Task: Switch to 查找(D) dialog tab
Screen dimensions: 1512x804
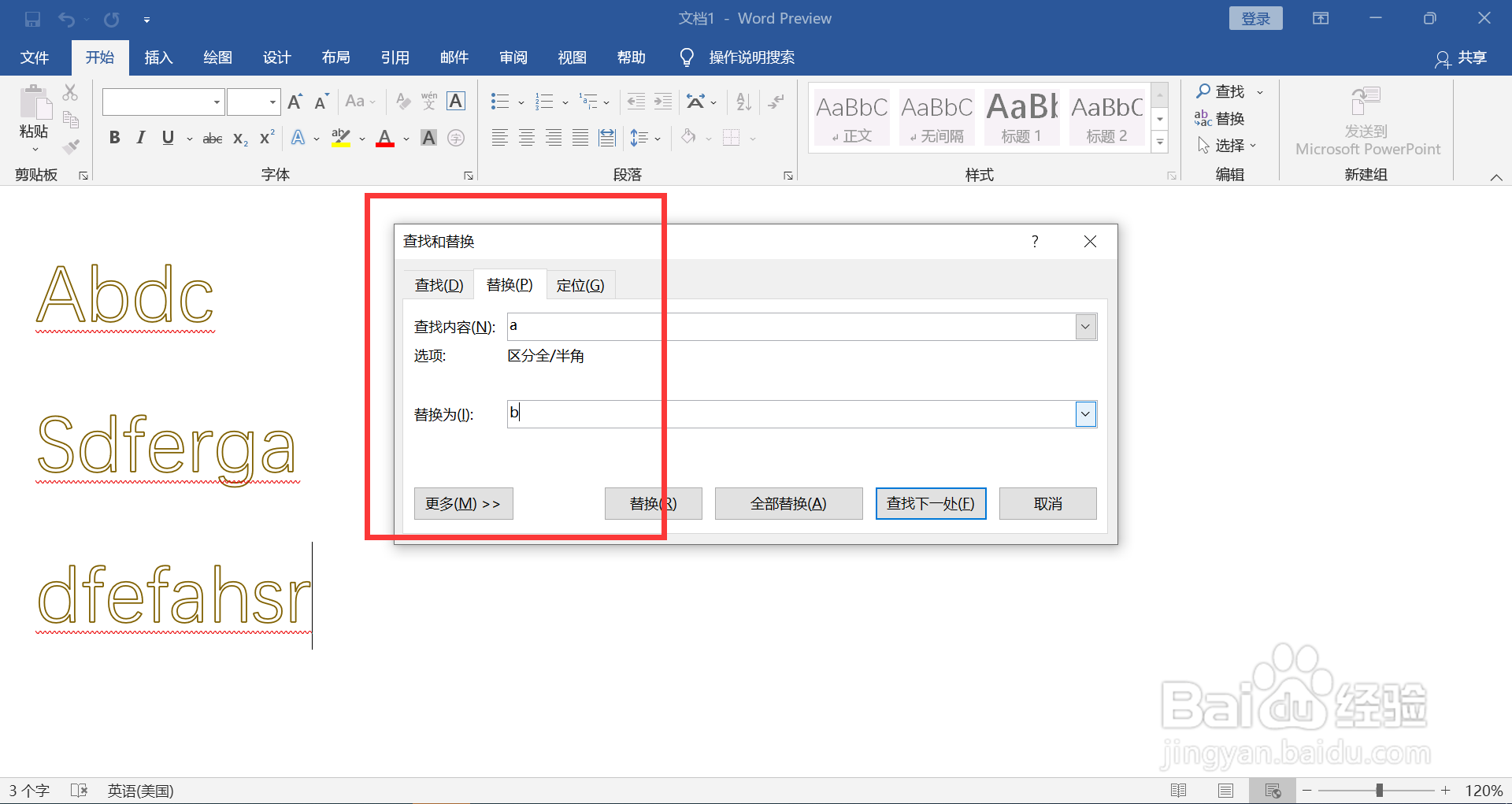Action: [439, 285]
